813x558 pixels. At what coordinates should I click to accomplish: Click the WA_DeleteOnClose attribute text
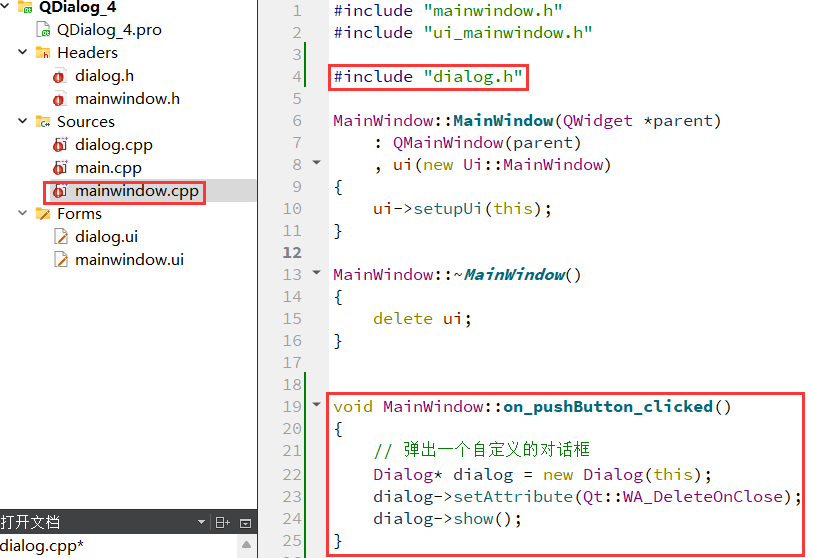(x=703, y=497)
